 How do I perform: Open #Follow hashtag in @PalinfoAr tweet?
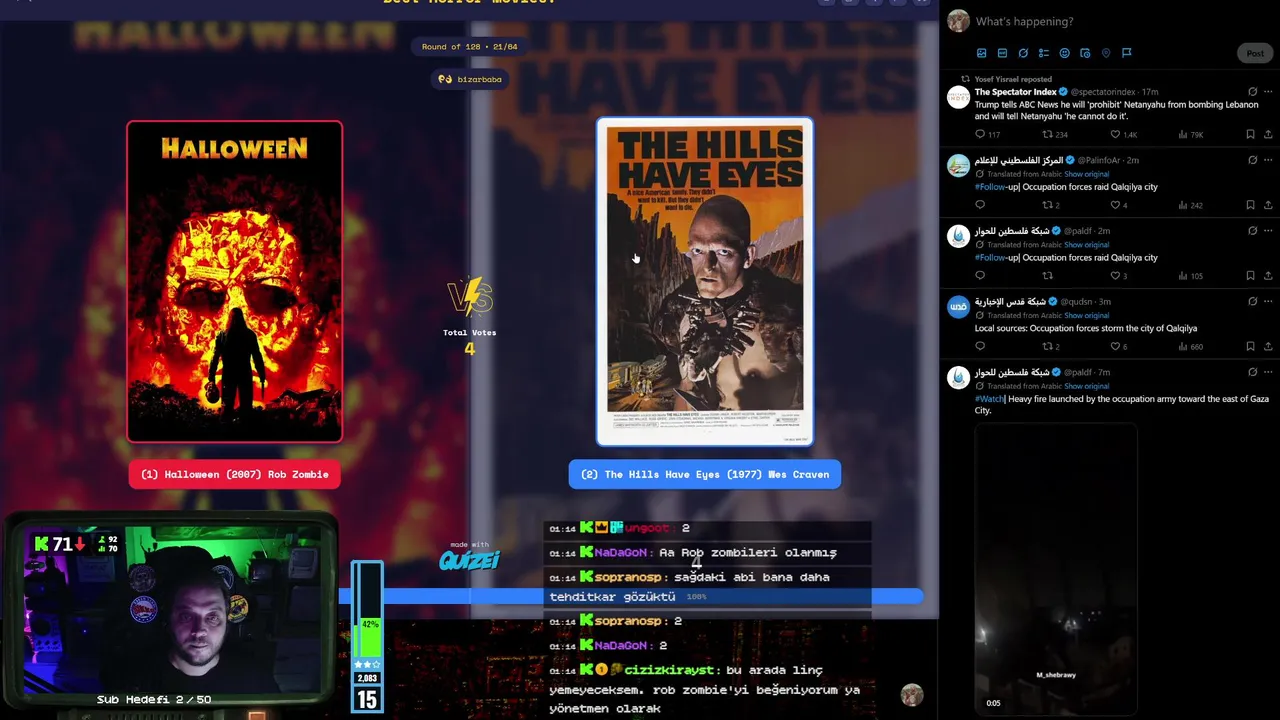tap(990, 187)
